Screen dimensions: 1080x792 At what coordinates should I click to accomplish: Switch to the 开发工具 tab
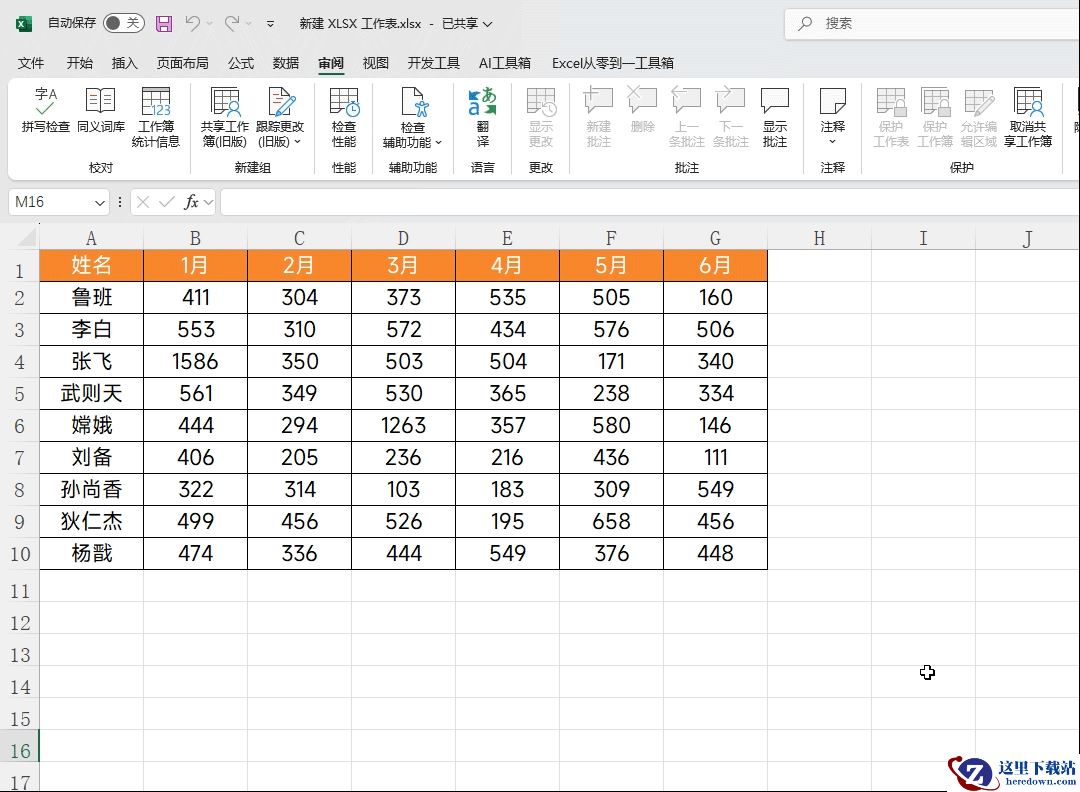[x=433, y=63]
